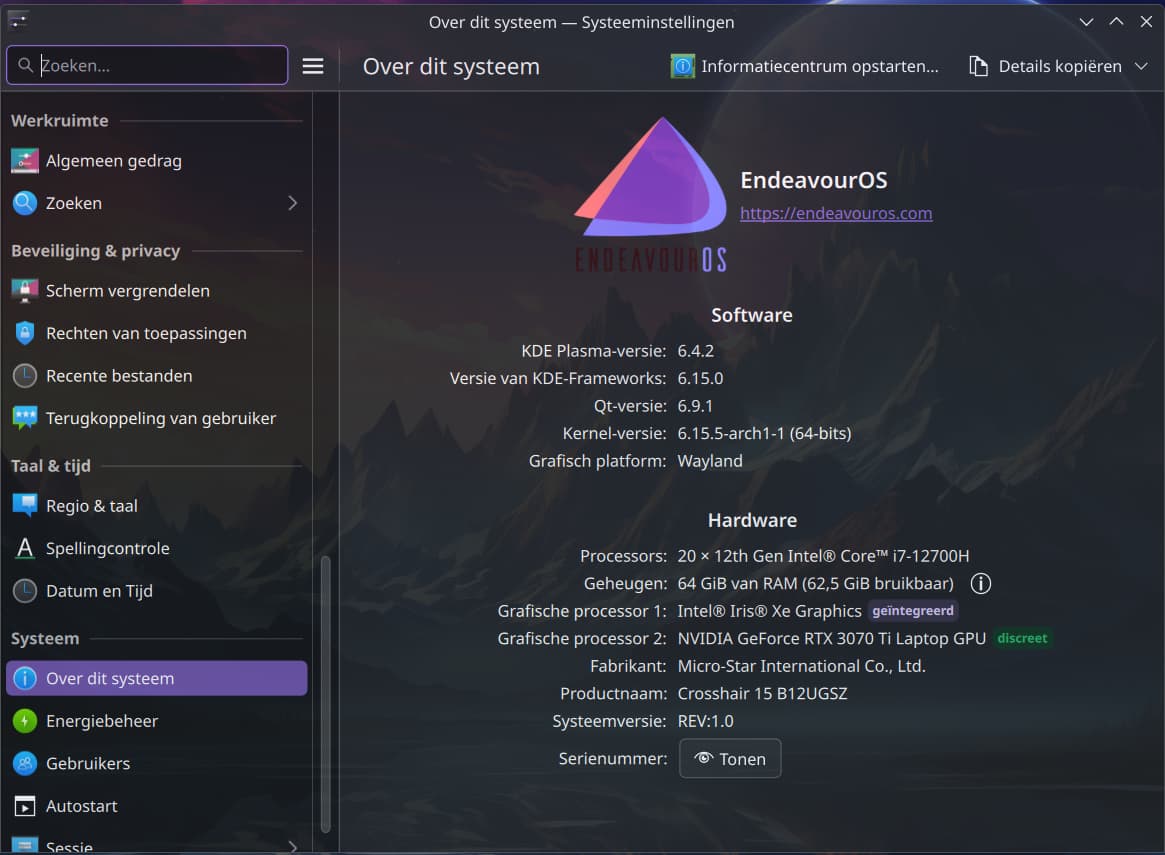
Task: Click the discreet GPU badge
Action: [x=1022, y=638]
